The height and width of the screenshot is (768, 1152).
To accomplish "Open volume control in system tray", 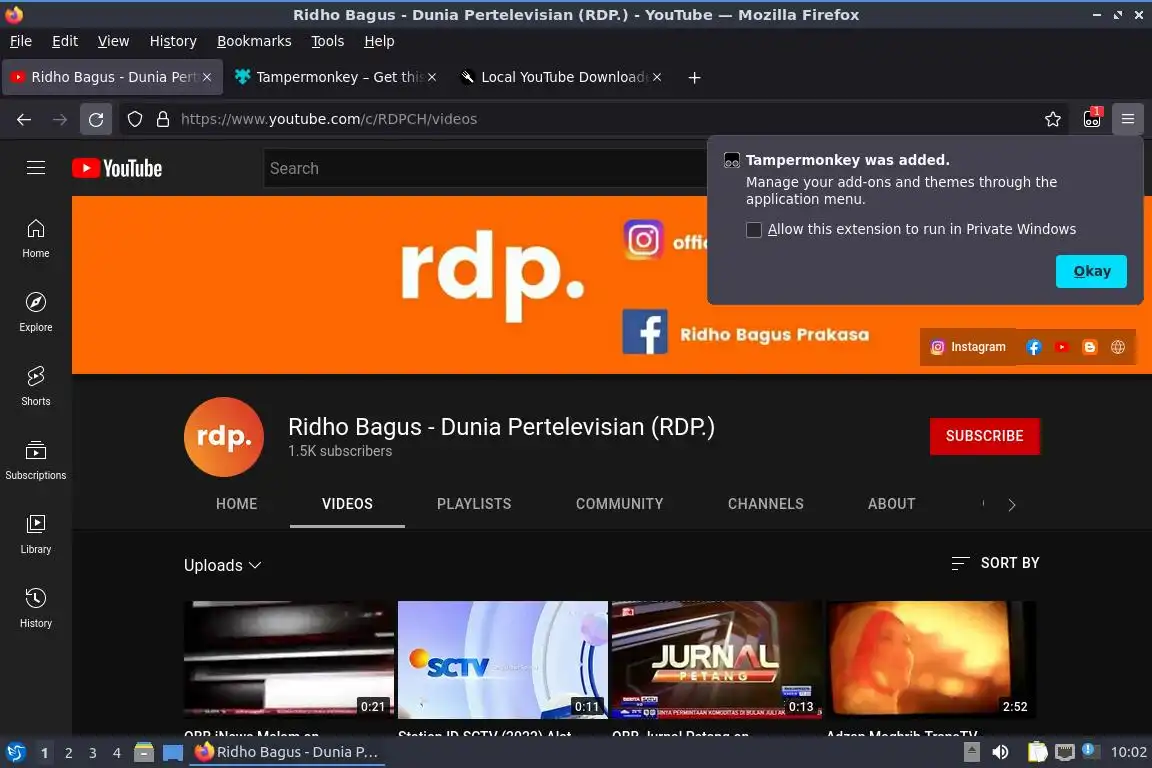I will [1000, 752].
